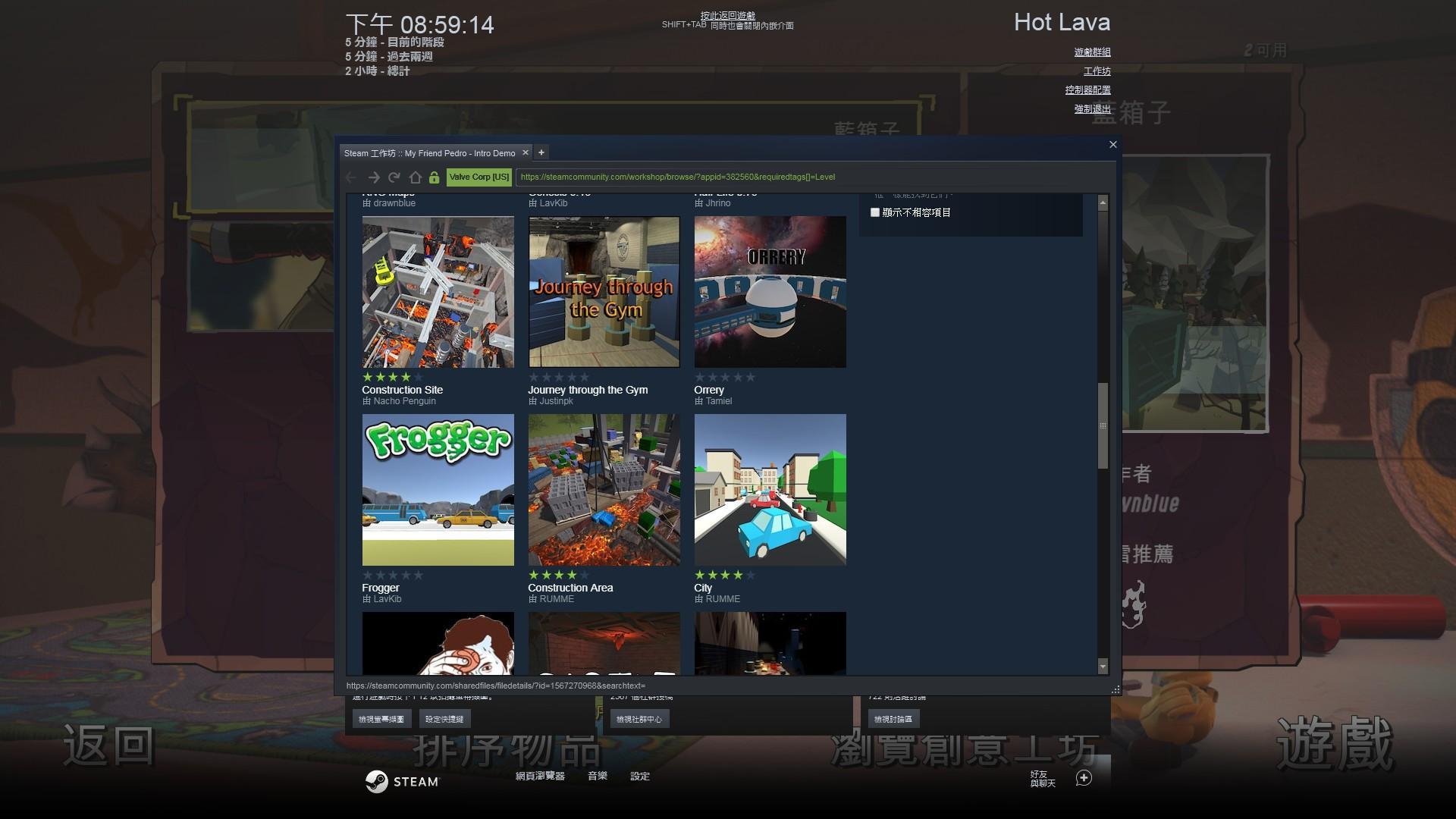
Task: Go back in overlay web browser
Action: [x=351, y=177]
